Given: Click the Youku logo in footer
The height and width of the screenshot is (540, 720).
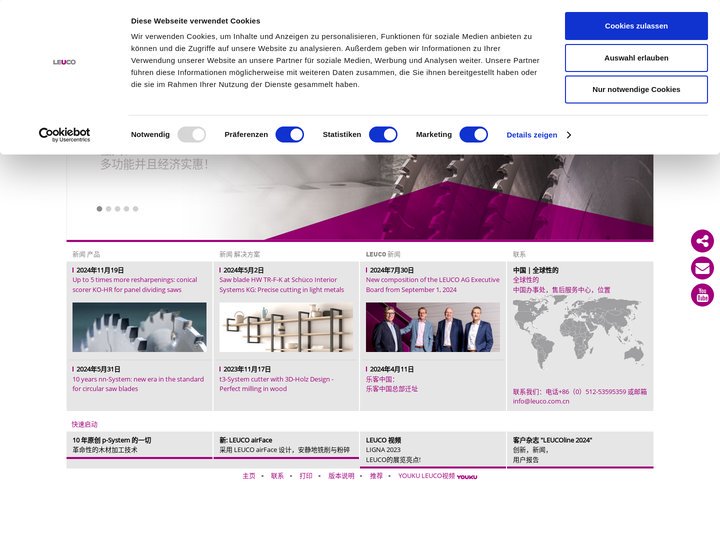Looking at the screenshot, I should coord(467,477).
